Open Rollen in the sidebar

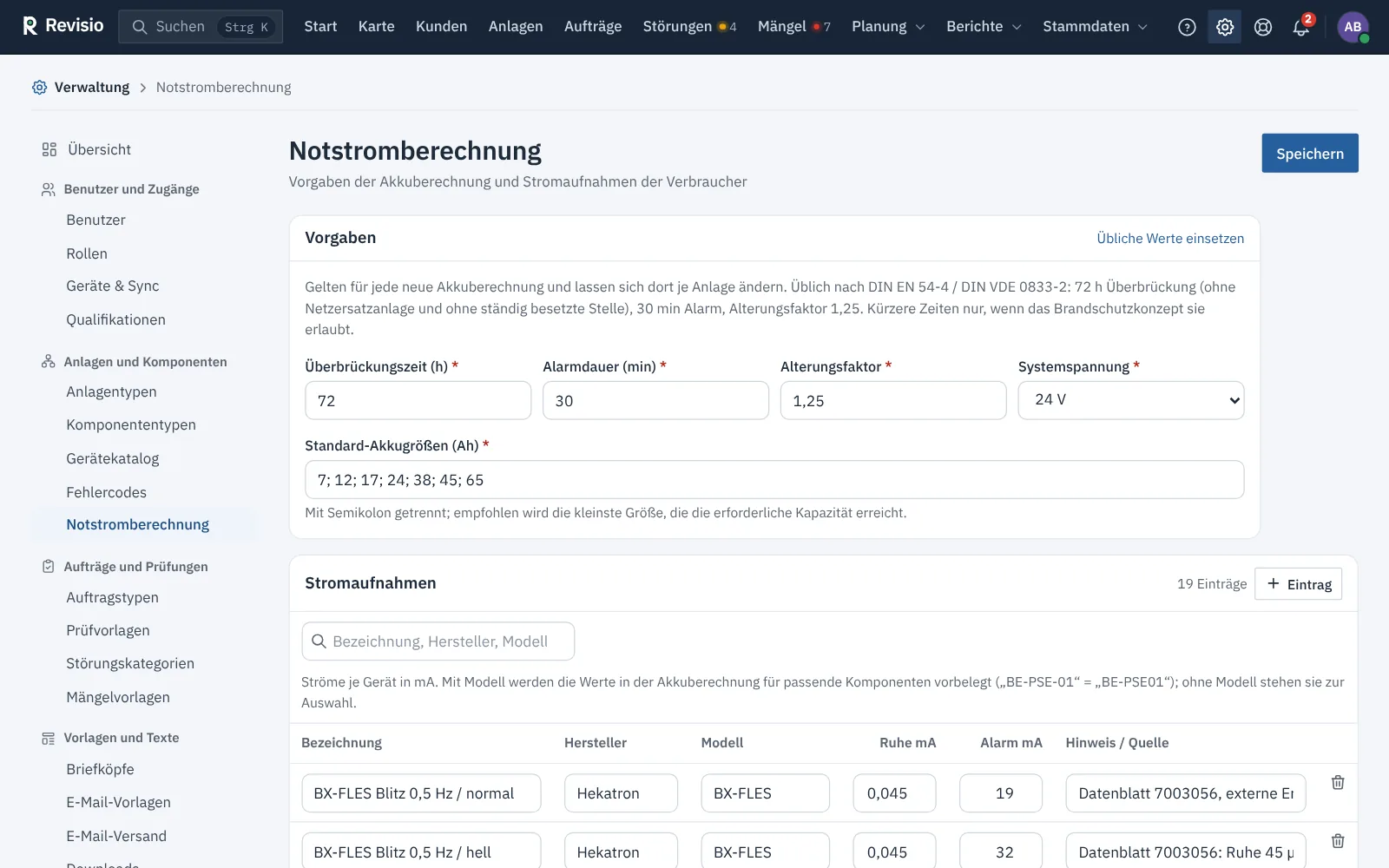(x=87, y=253)
